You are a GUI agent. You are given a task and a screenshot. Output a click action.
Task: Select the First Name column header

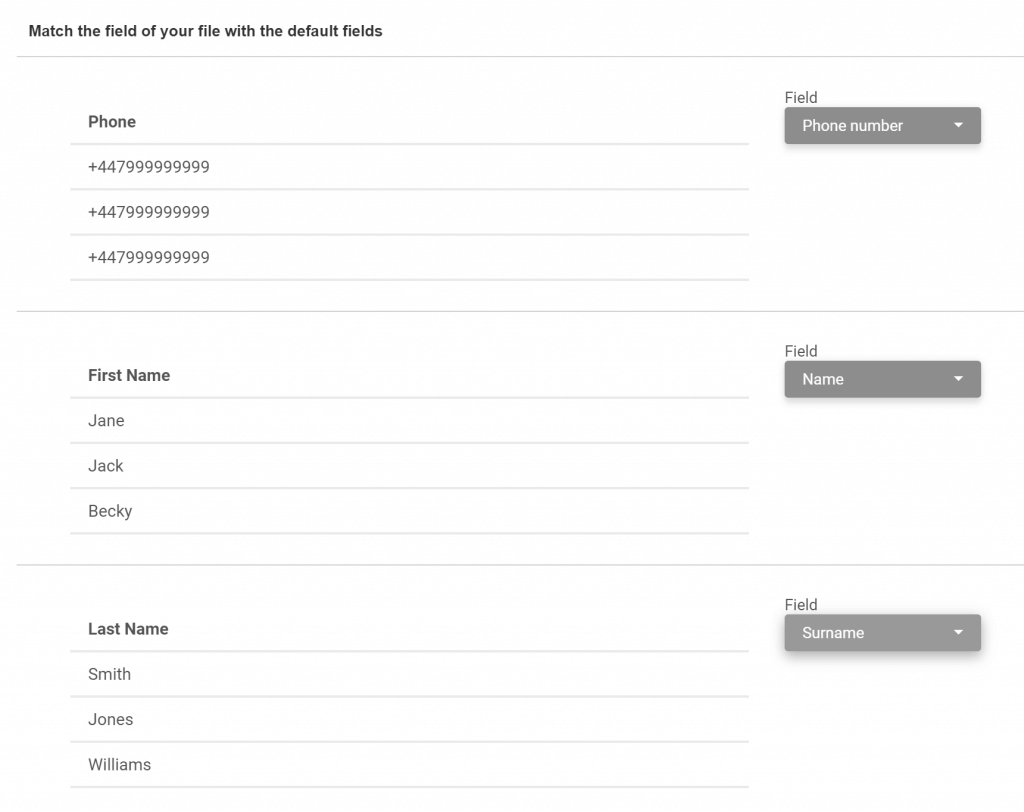pyautogui.click(x=129, y=375)
